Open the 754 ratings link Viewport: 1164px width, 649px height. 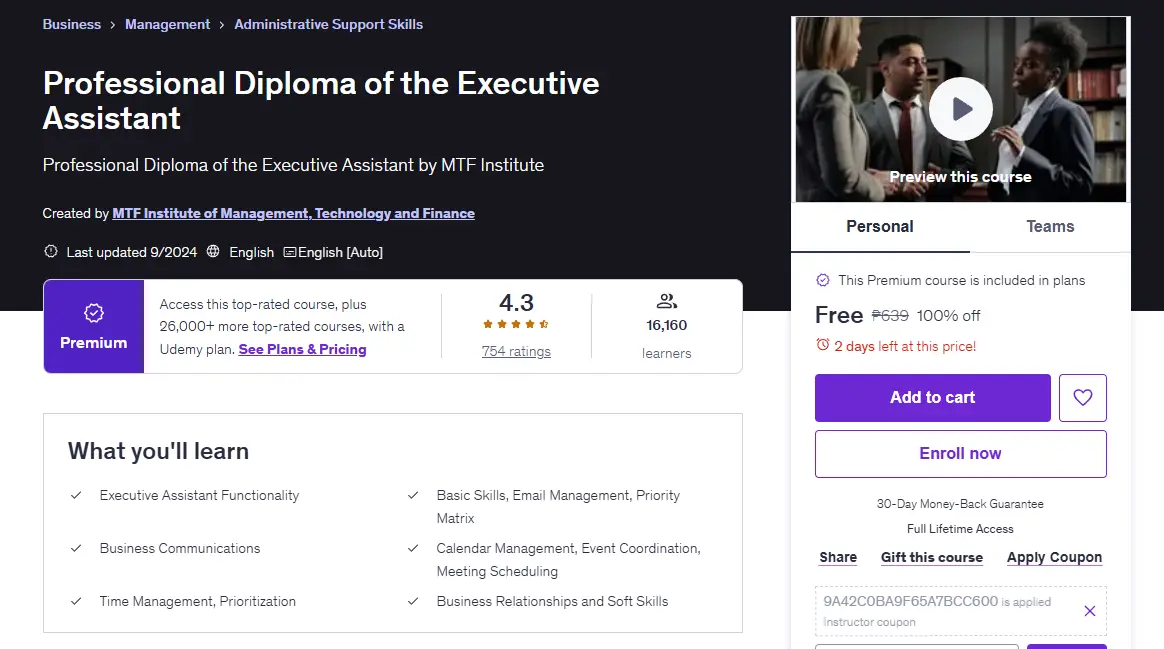516,351
